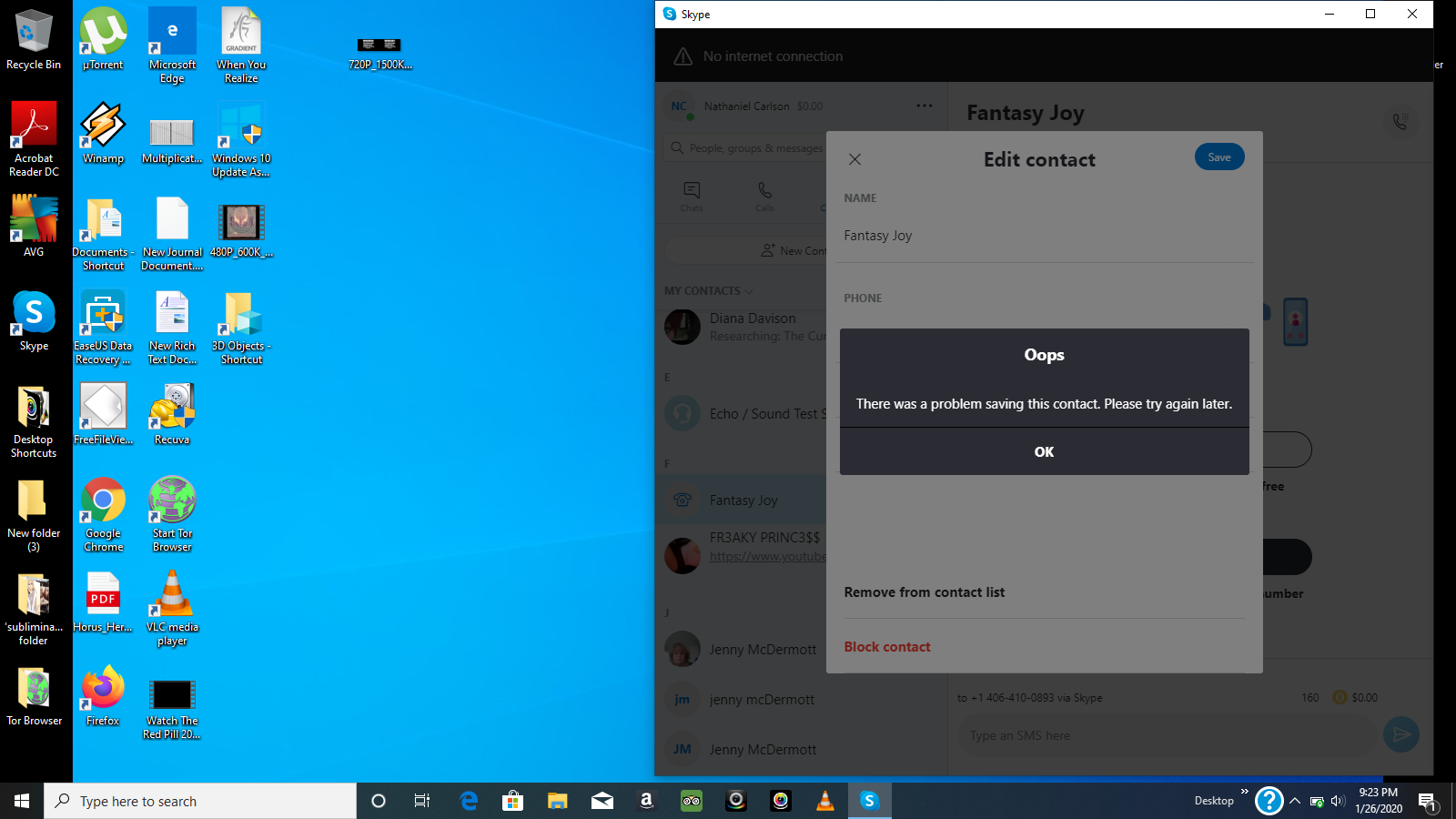
Task: Show hidden system tray icons
Action: 1295,801
